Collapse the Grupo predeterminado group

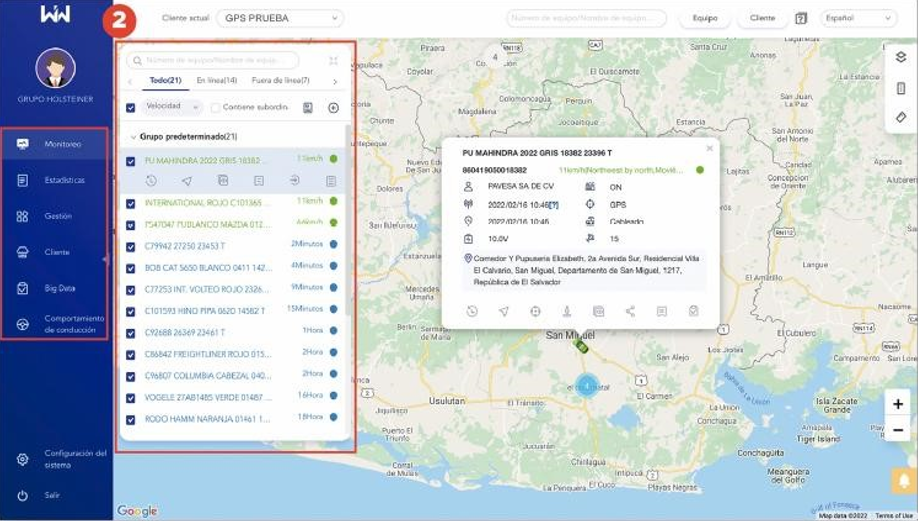(133, 137)
